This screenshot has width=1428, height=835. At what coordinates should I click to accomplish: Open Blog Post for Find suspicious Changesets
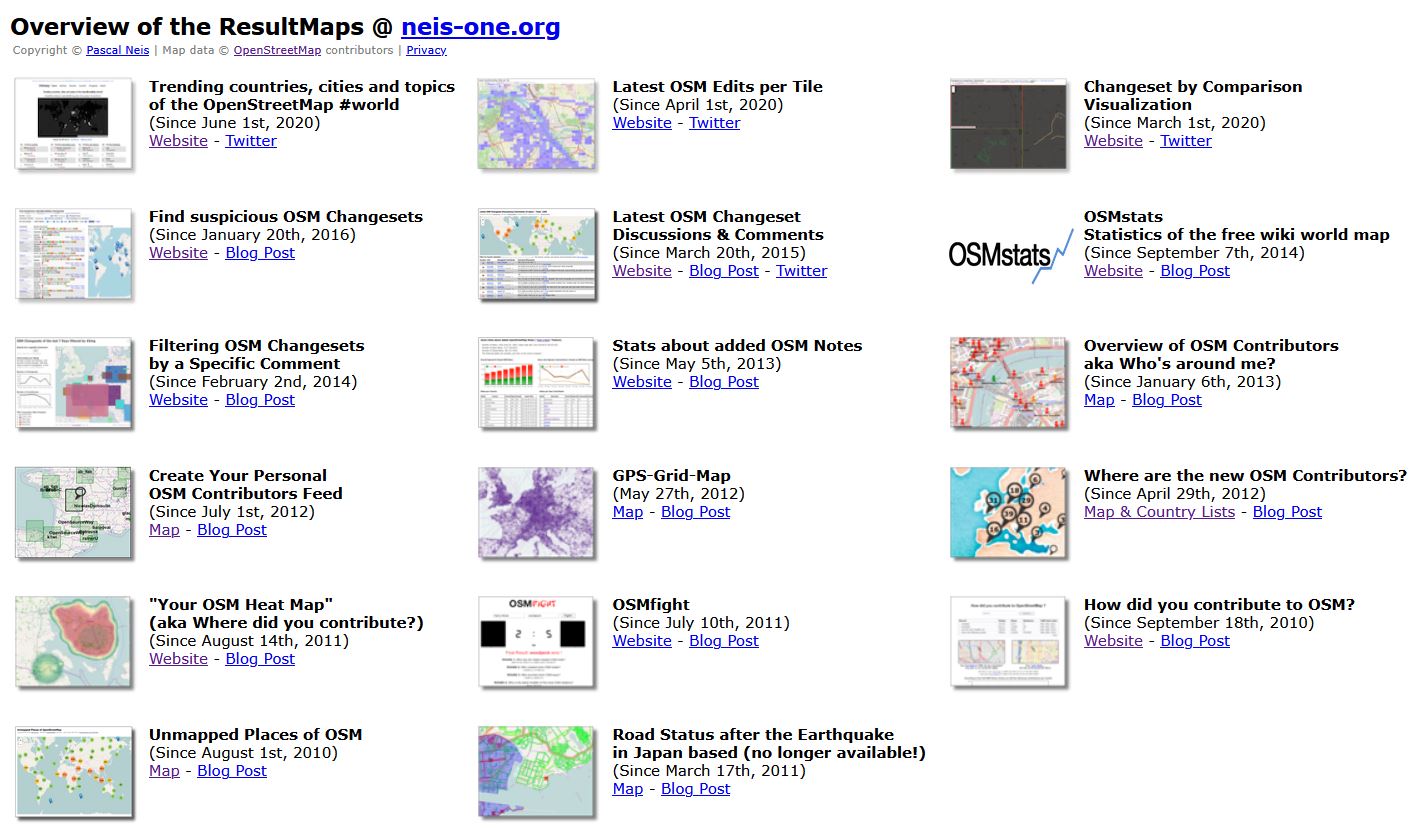(x=260, y=253)
